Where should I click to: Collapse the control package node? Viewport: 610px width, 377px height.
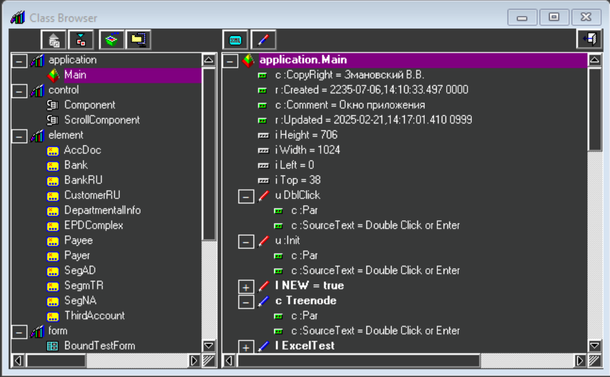pyautogui.click(x=19, y=91)
